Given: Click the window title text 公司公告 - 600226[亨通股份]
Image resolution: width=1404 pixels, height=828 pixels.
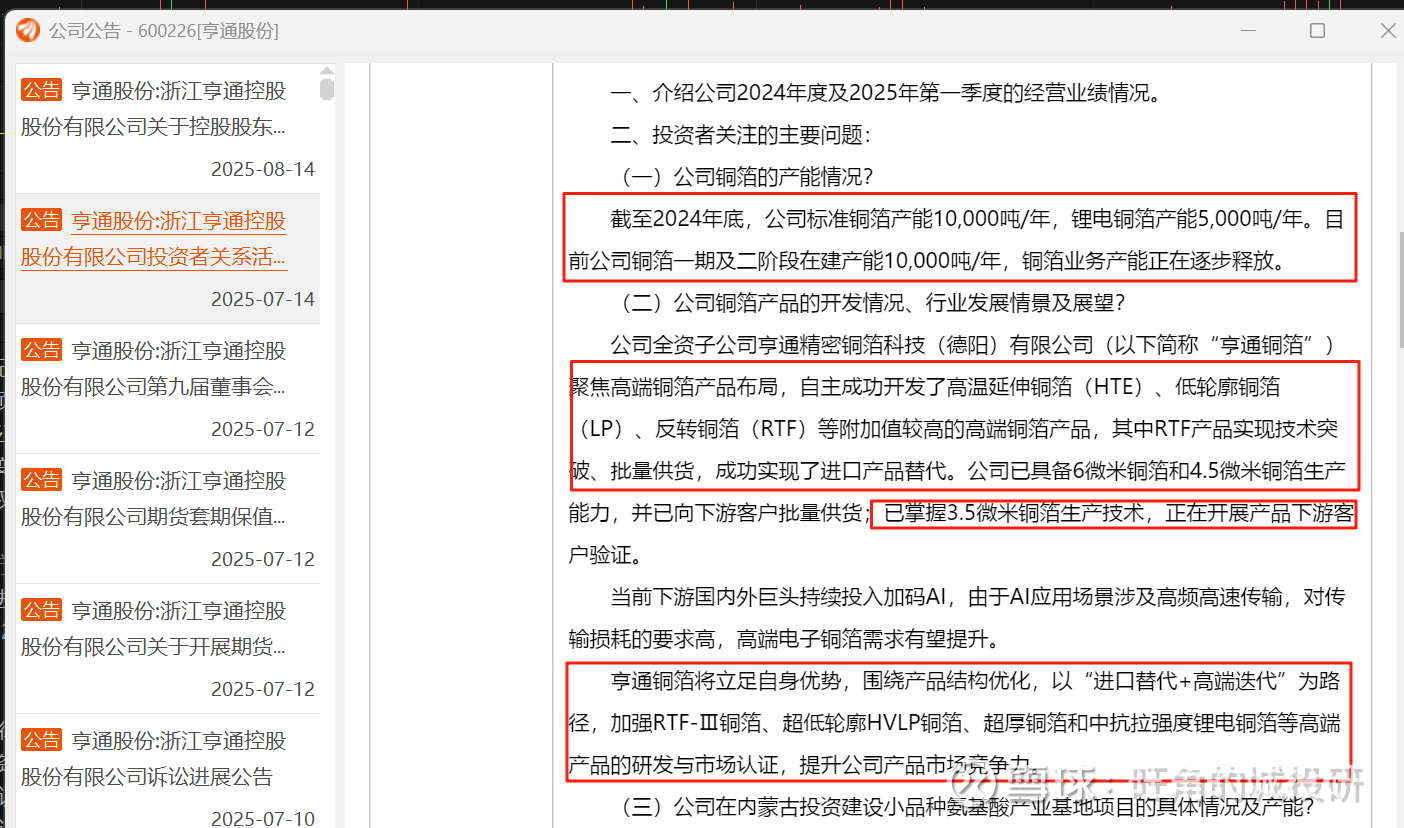Looking at the screenshot, I should coord(164,31).
